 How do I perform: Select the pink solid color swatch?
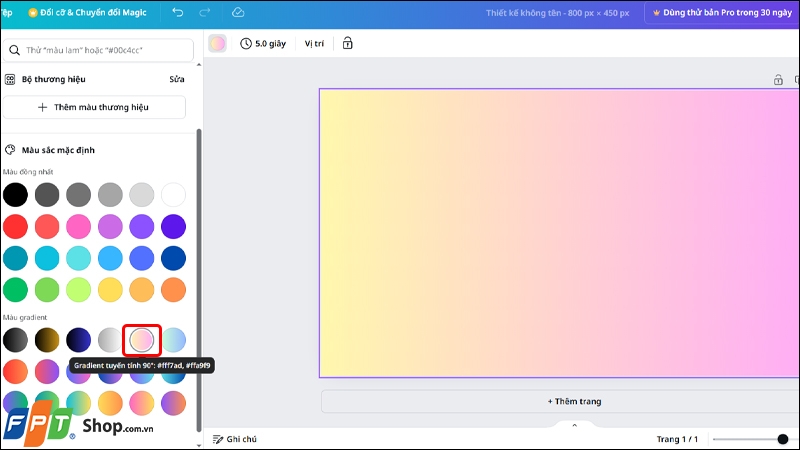tap(79, 227)
